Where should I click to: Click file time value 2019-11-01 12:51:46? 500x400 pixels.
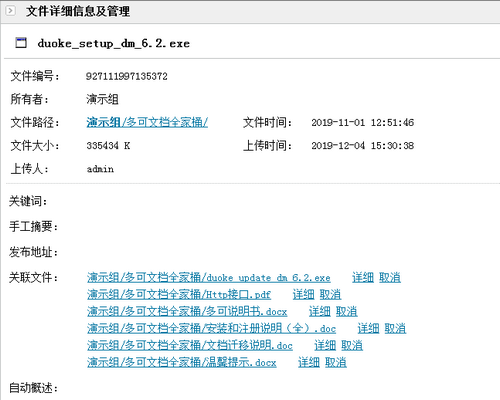pyautogui.click(x=363, y=122)
